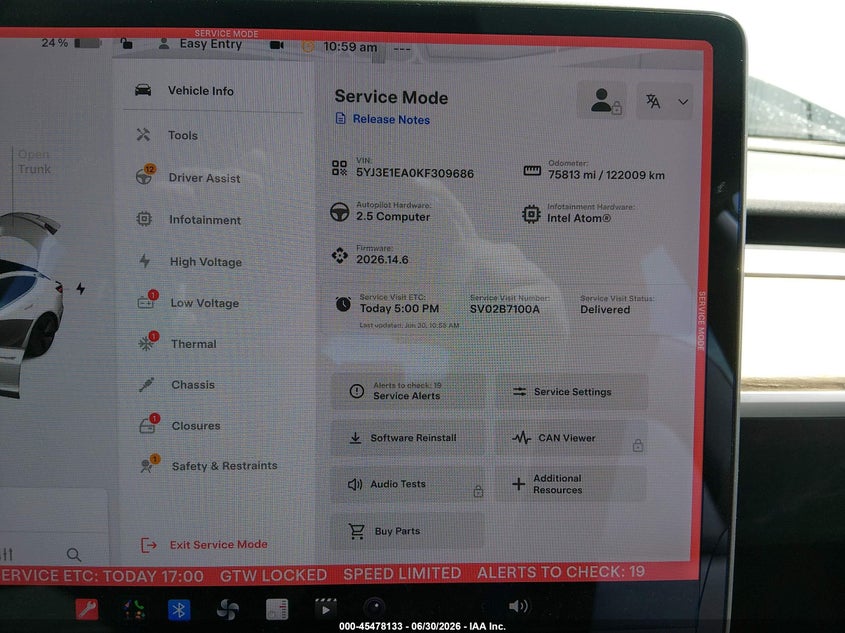Click the dashcam camera icon in status bar
Image resolution: width=845 pixels, height=633 pixels.
coord(277,45)
